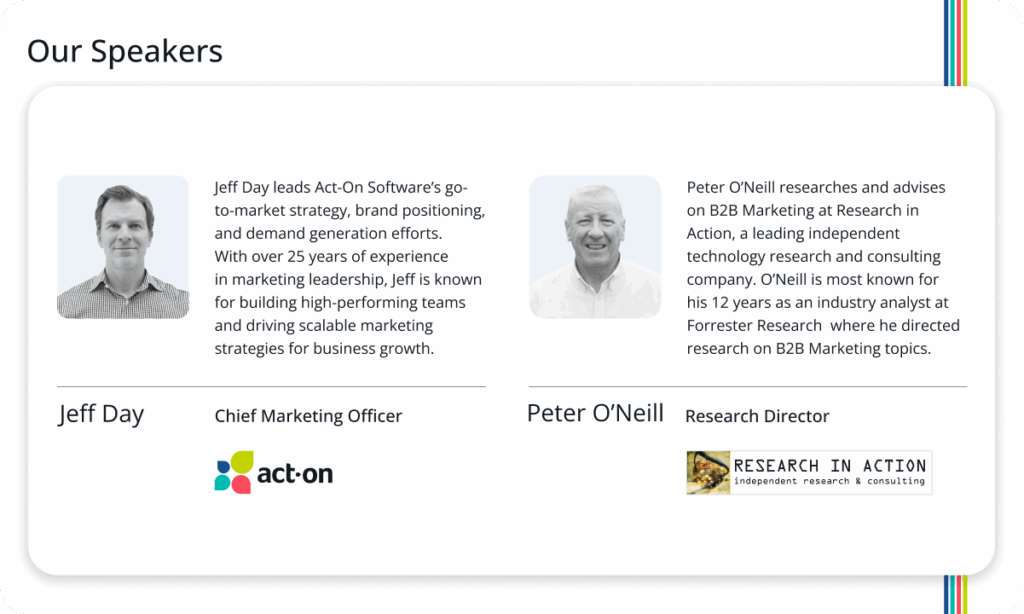
Task: Click the Research Director title
Action: pos(757,416)
